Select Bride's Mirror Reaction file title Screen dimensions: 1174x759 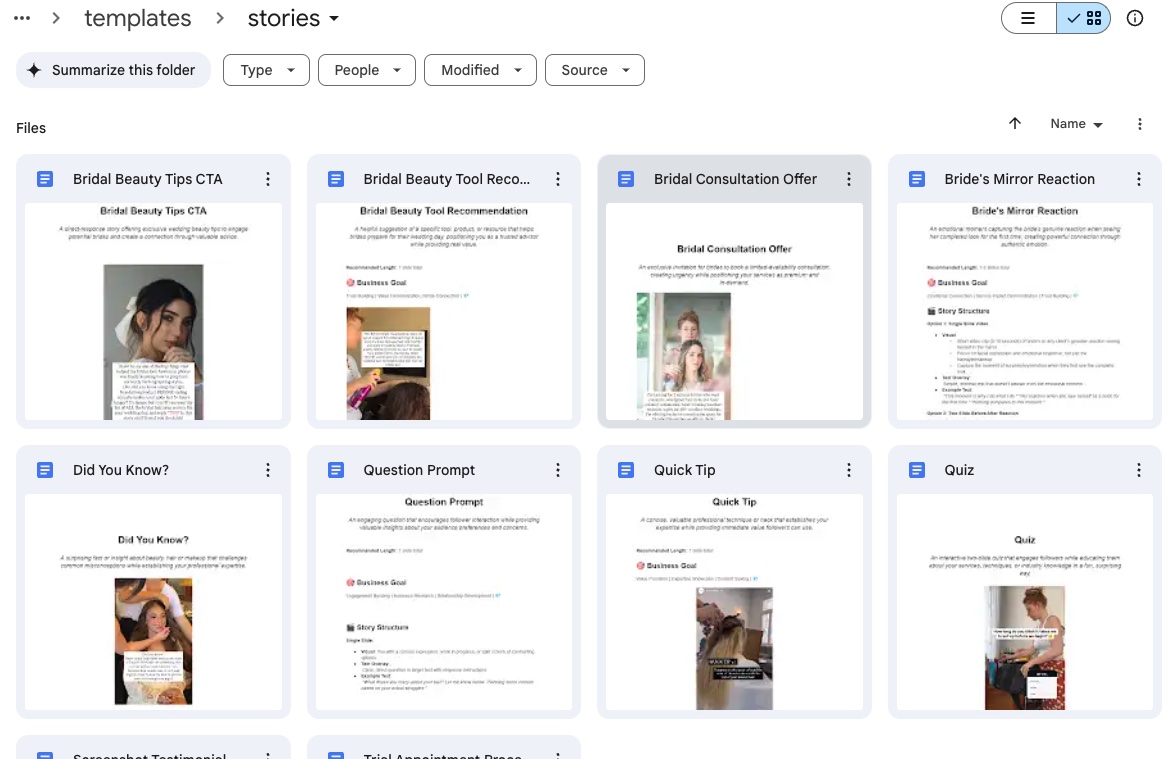pyautogui.click(x=1019, y=179)
